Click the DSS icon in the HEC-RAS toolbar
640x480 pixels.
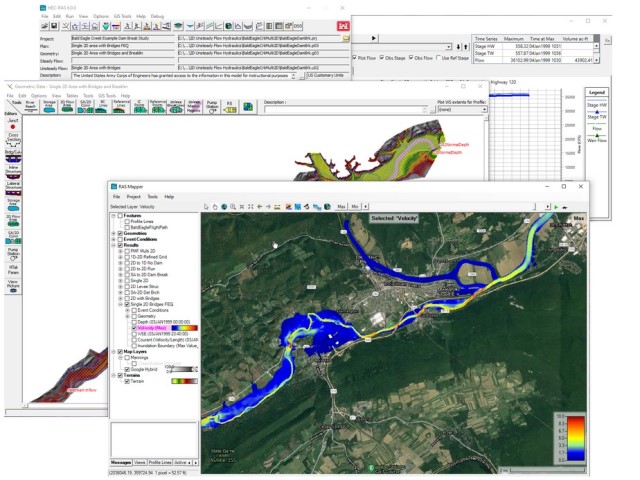coord(298,26)
